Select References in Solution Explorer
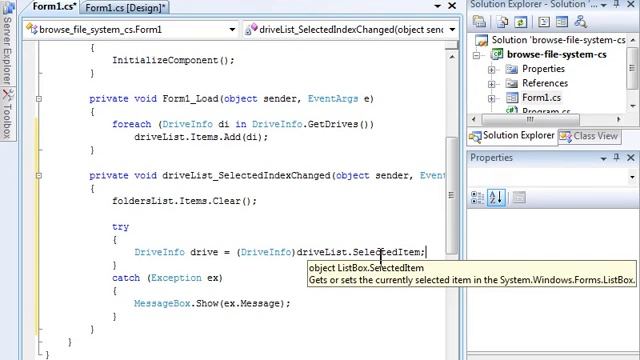Viewport: 640px width, 360px height. coord(545,83)
